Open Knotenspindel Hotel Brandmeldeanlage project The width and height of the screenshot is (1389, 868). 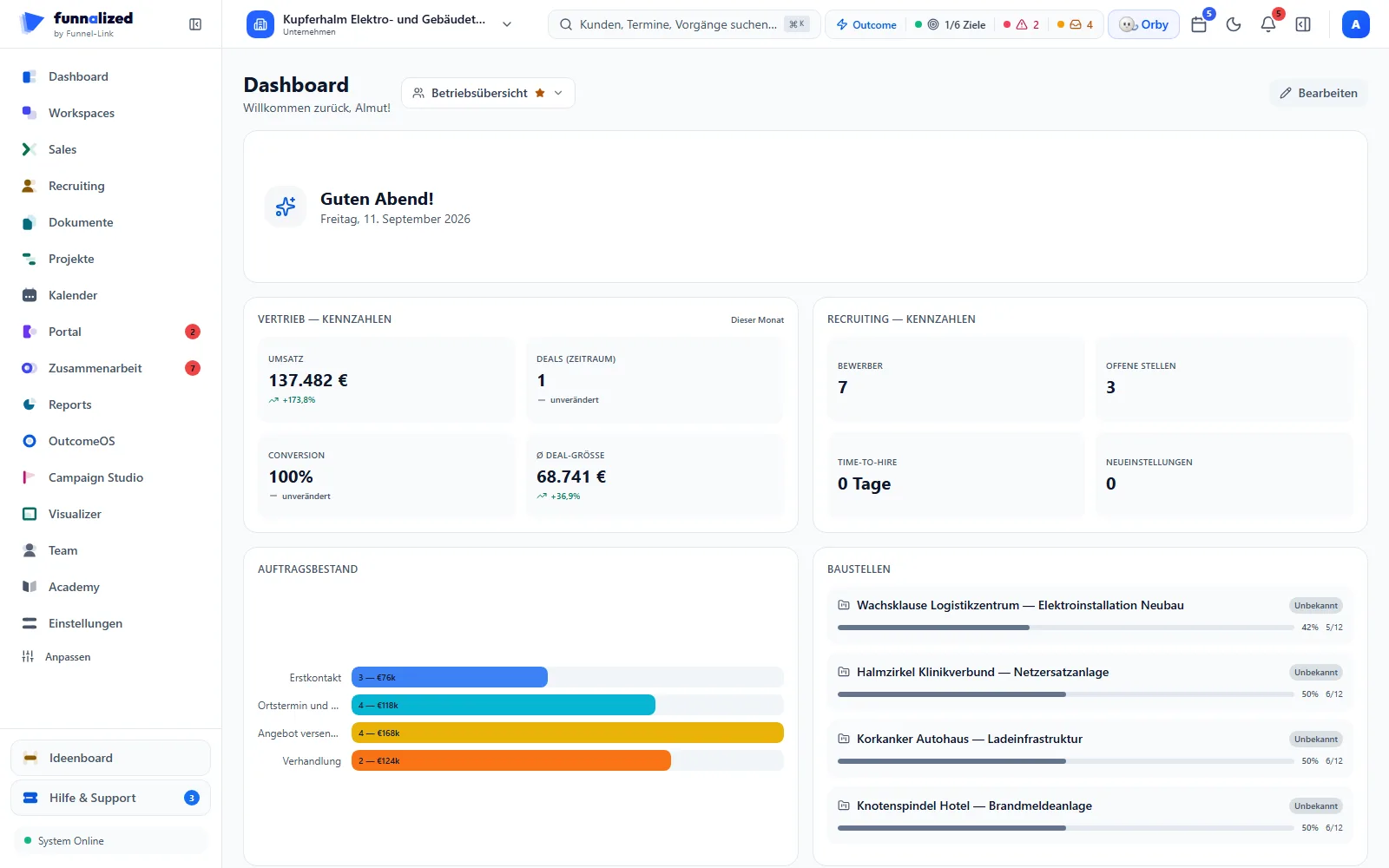[1090, 815]
